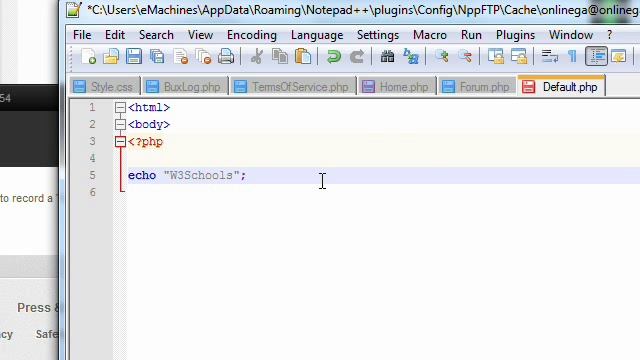Viewport: 640px width, 360px height.
Task: Zoom in toolbar icon
Action: click(441, 56)
